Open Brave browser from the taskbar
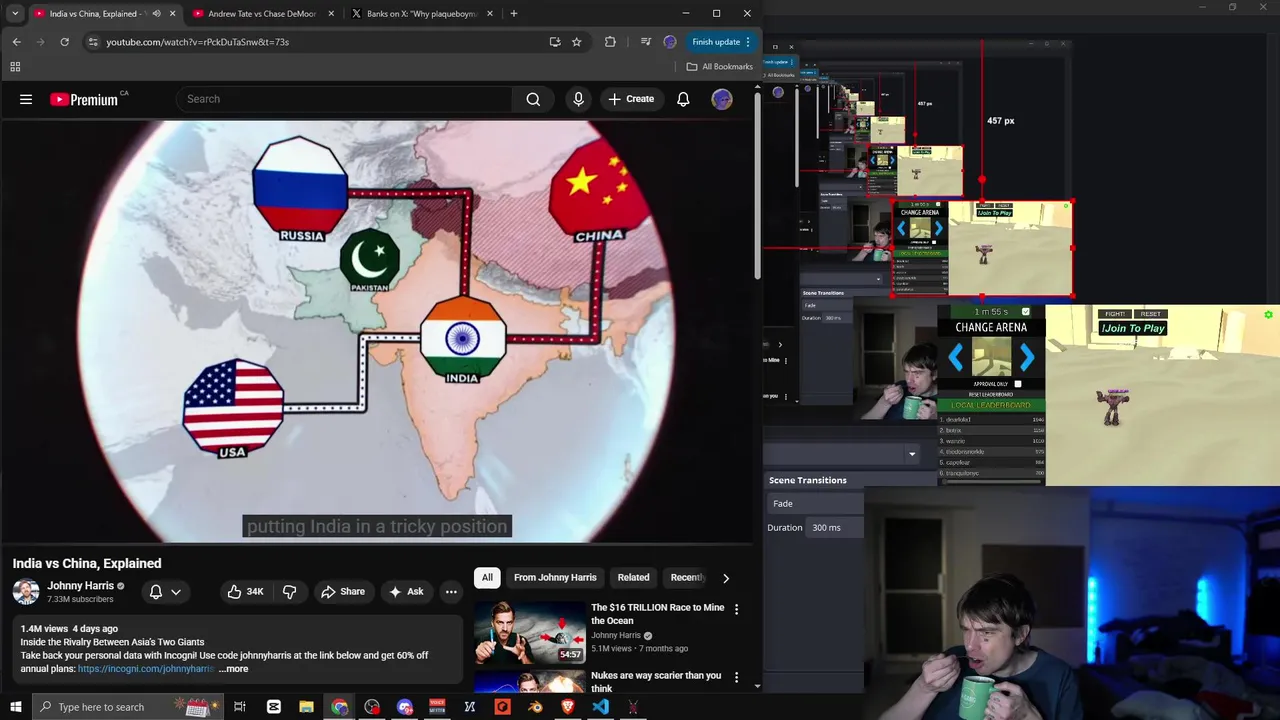 pos(567,707)
